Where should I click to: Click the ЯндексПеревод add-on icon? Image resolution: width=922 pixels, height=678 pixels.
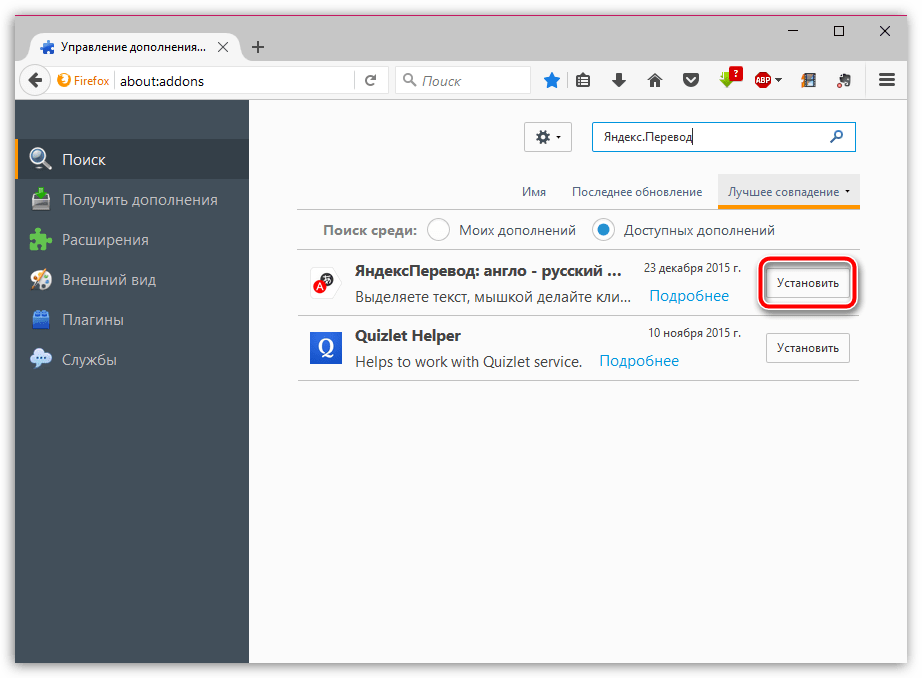(325, 283)
